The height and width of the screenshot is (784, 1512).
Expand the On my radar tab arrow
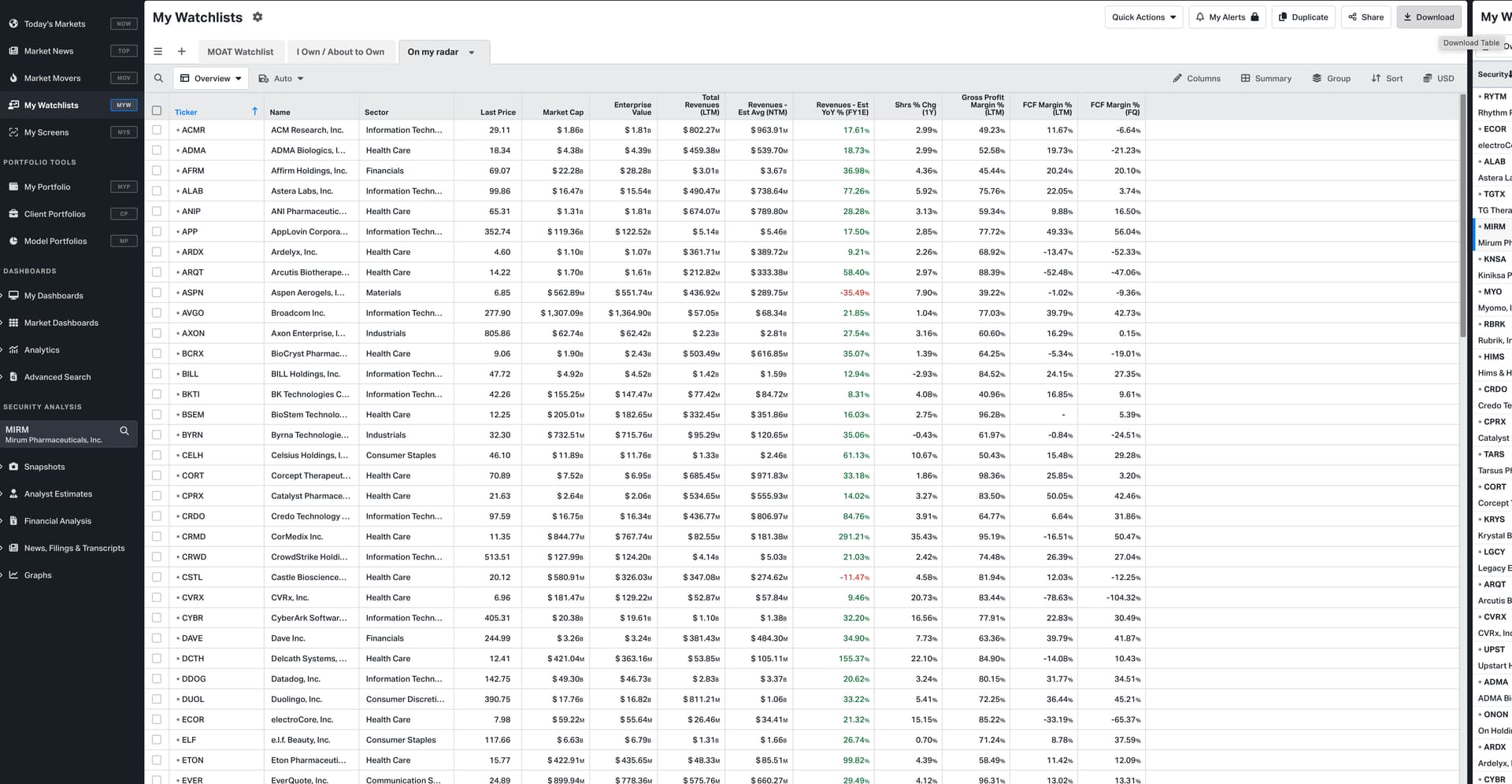click(472, 53)
